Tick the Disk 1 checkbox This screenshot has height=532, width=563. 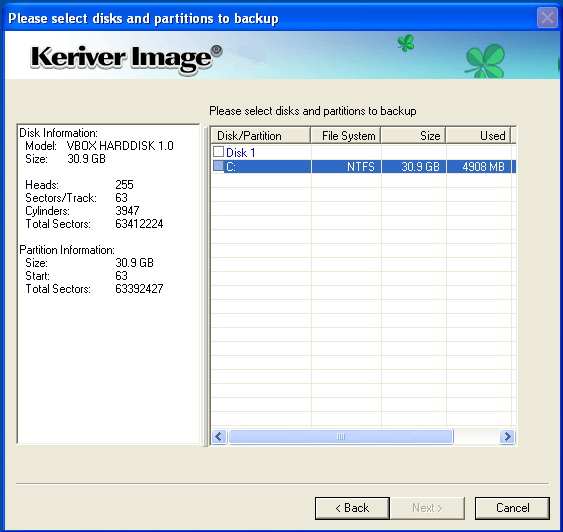coord(218,152)
